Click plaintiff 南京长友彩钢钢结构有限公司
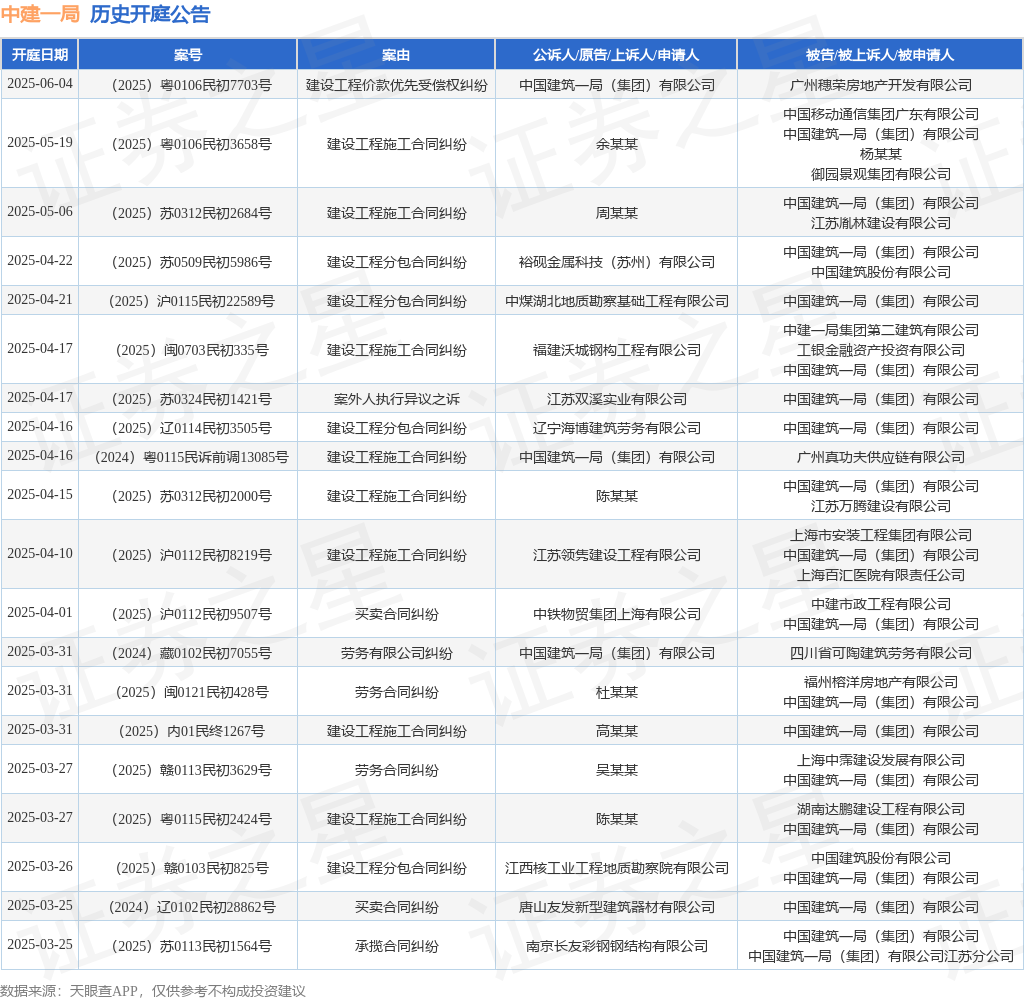This screenshot has width=1024, height=1000. point(616,946)
